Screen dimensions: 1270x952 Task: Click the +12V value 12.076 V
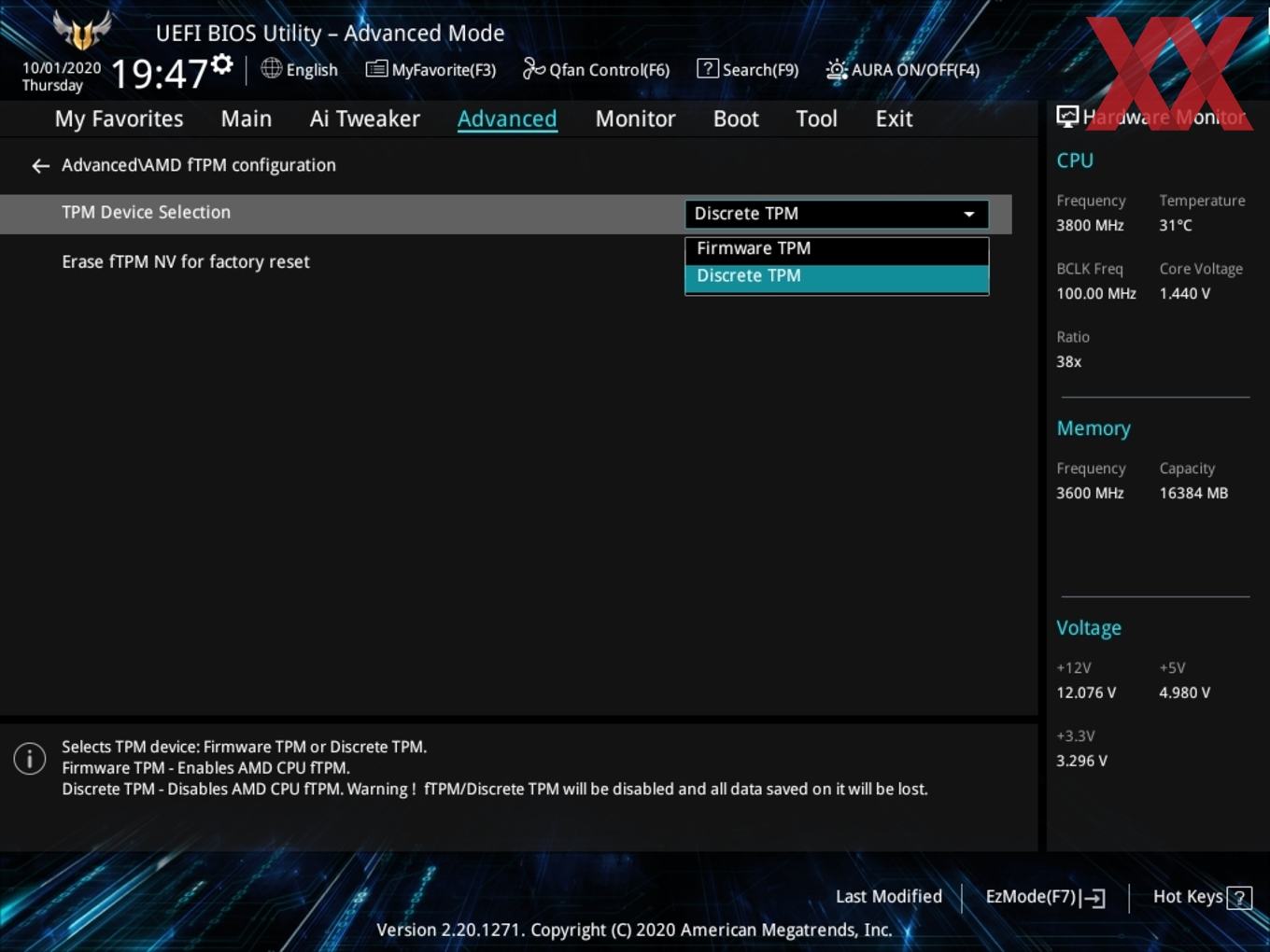point(1086,693)
